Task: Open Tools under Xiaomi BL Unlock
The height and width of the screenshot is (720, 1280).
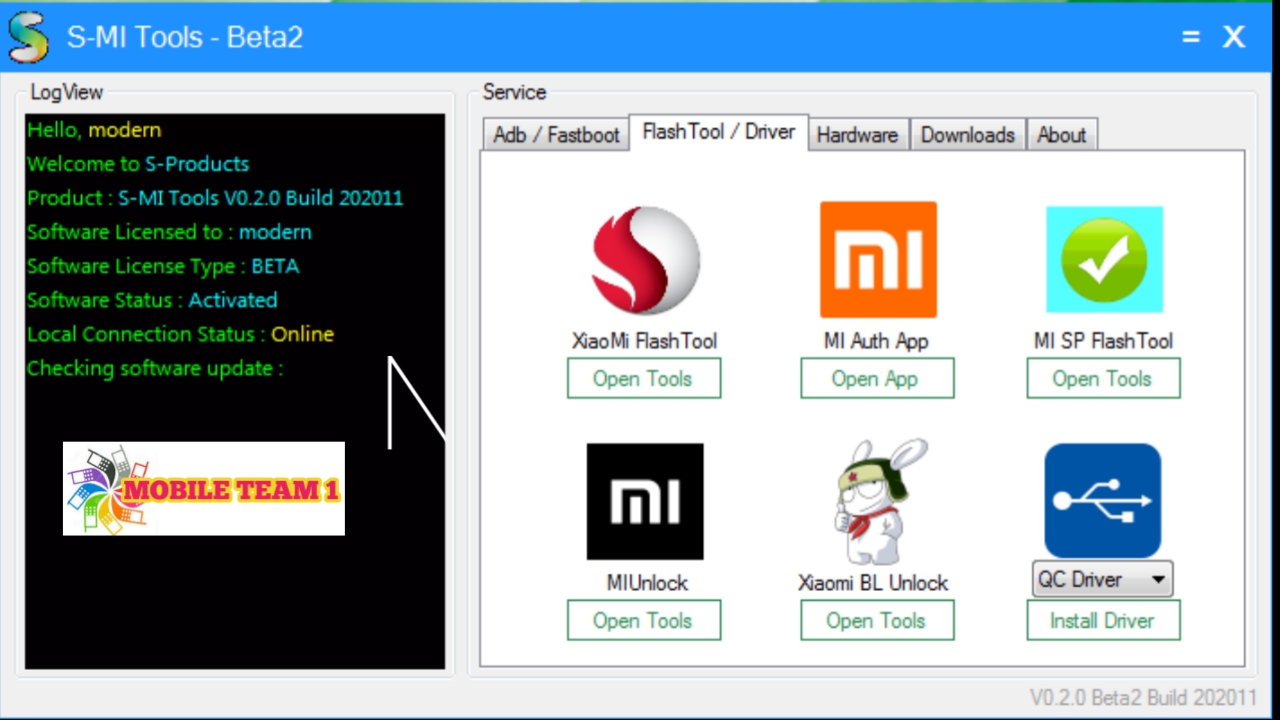Action: pos(877,620)
